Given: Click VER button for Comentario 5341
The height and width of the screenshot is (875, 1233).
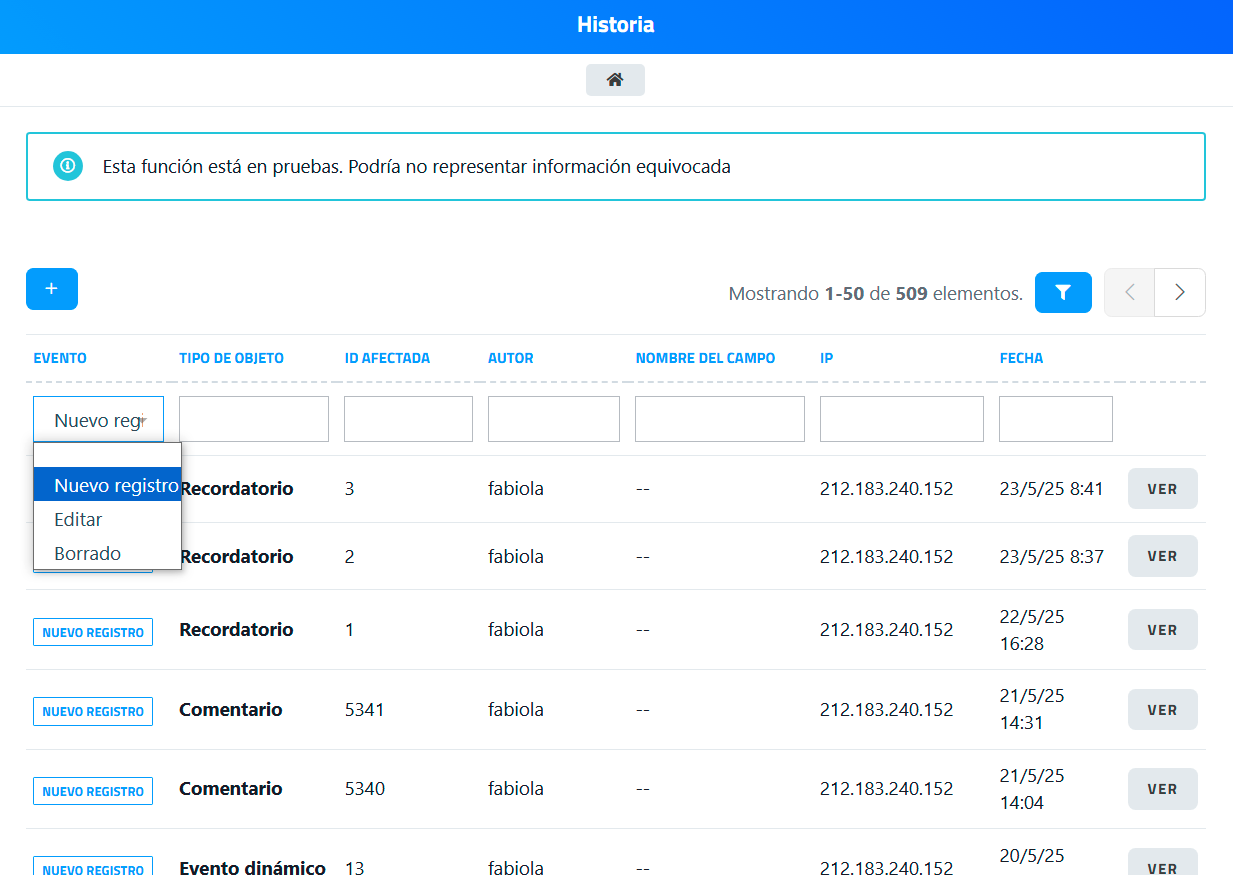Looking at the screenshot, I should click(x=1162, y=710).
